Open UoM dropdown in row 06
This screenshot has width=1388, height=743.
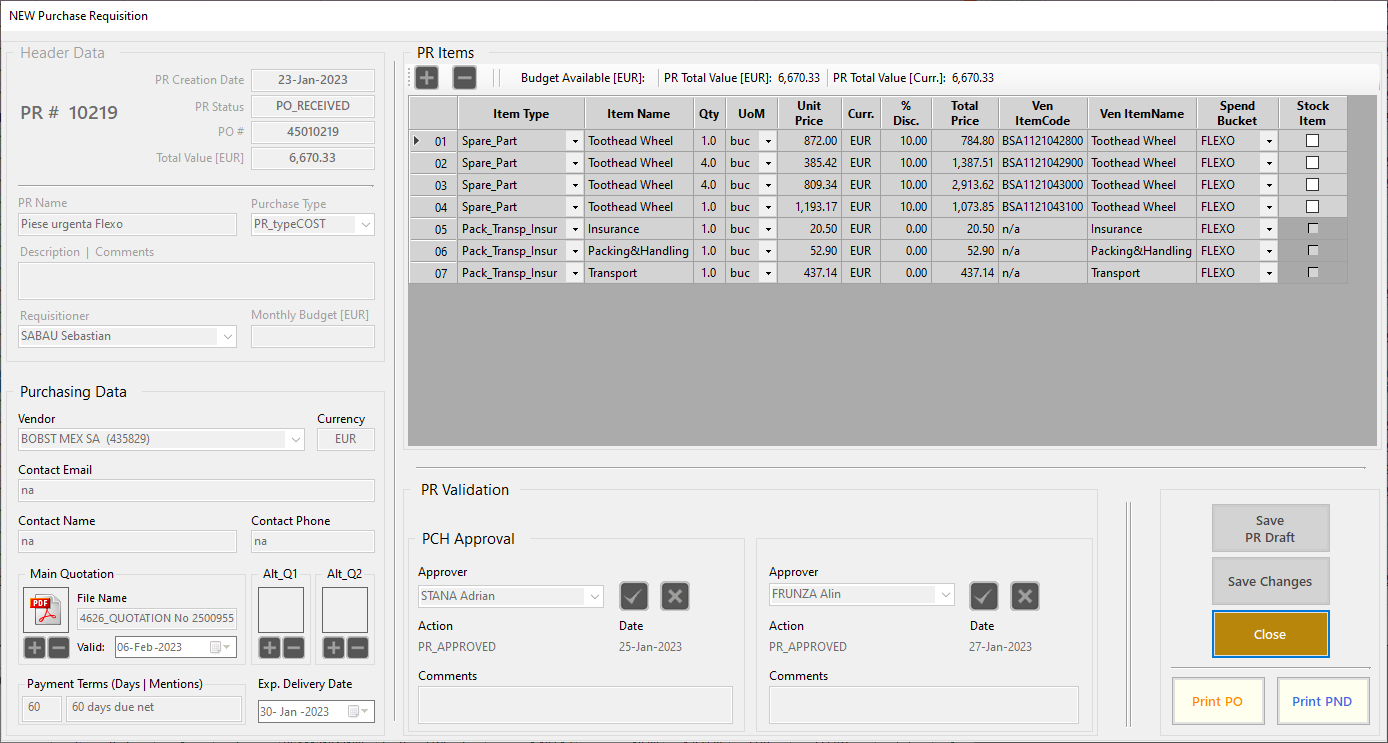[x=768, y=251]
